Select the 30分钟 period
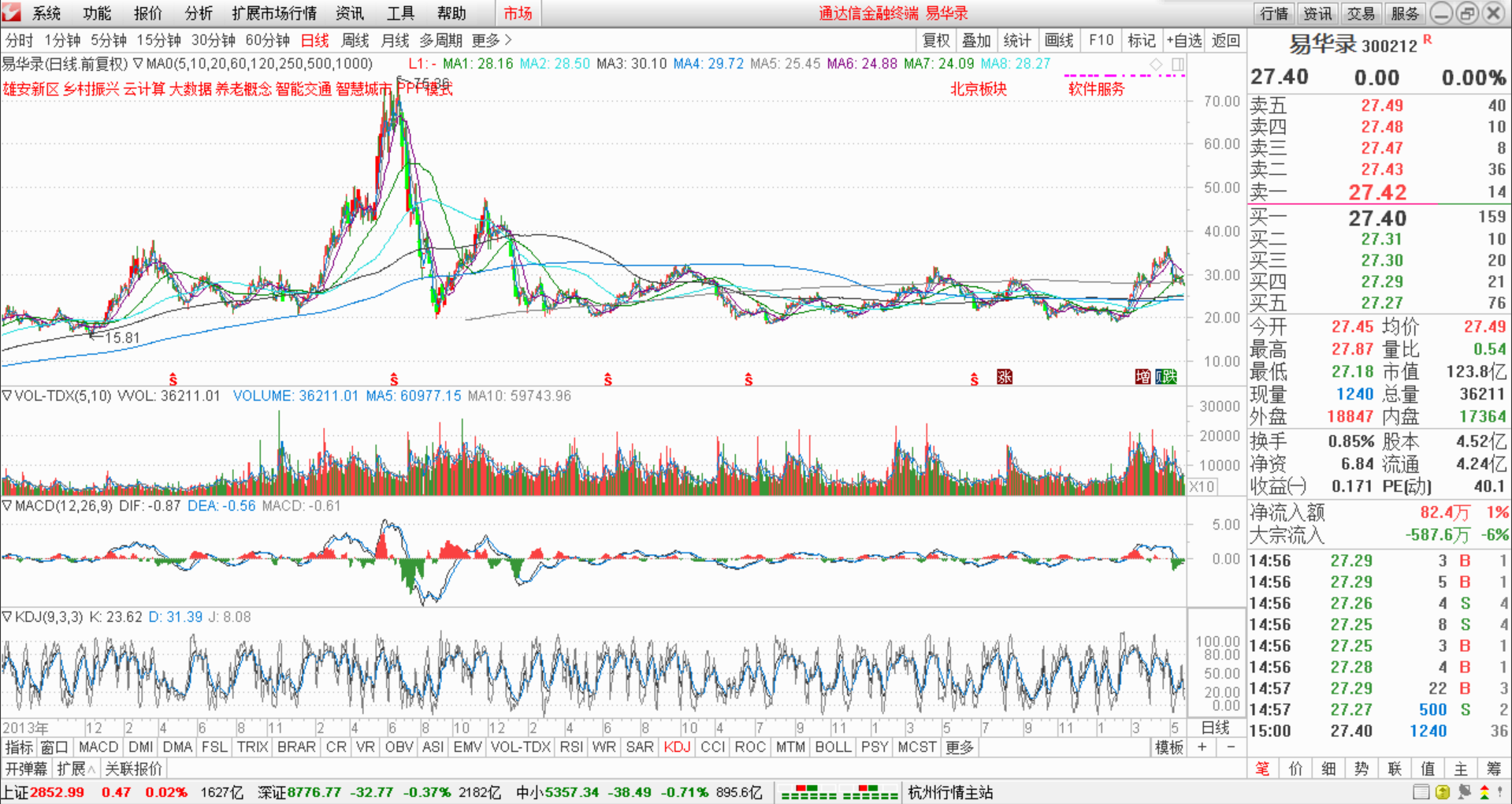Image resolution: width=1512 pixels, height=804 pixels. pos(213,40)
